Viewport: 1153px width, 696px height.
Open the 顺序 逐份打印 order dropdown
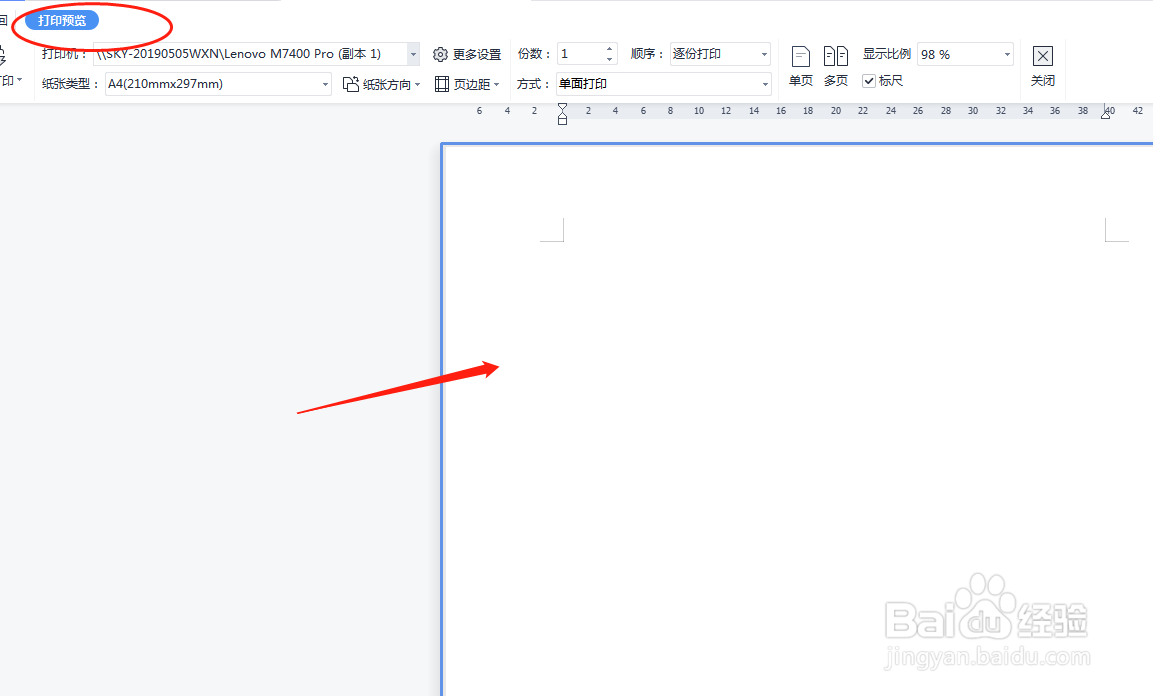coord(764,54)
